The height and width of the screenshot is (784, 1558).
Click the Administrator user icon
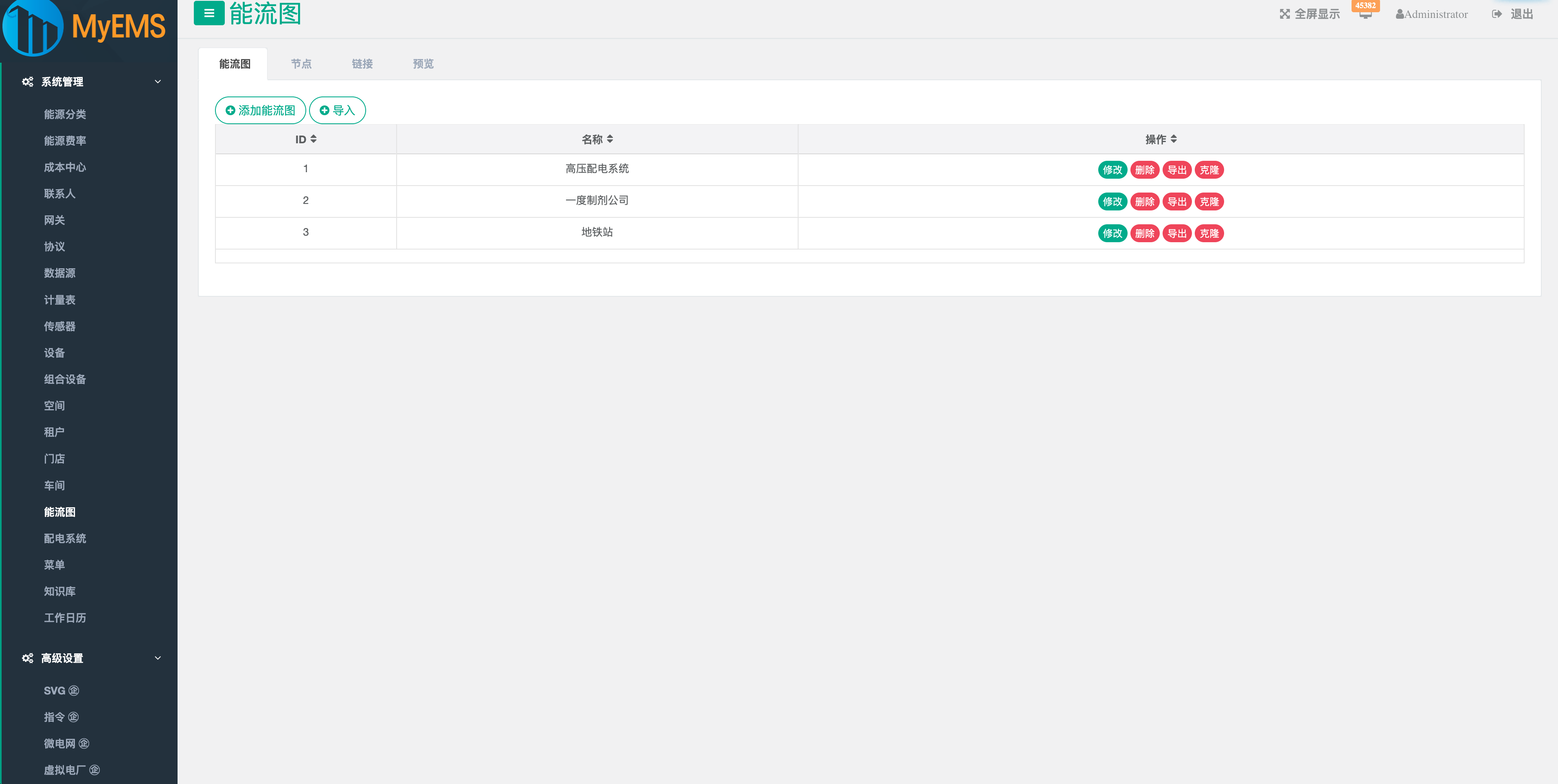[x=1400, y=14]
